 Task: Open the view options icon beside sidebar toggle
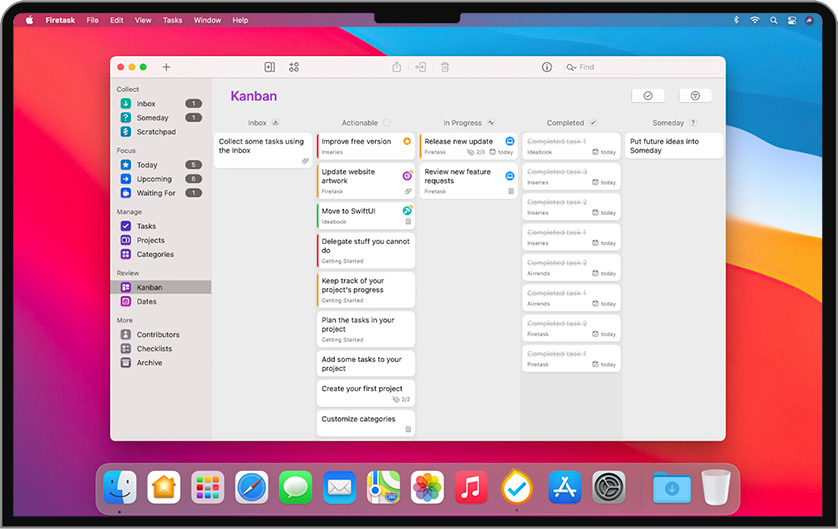pyautogui.click(x=294, y=67)
